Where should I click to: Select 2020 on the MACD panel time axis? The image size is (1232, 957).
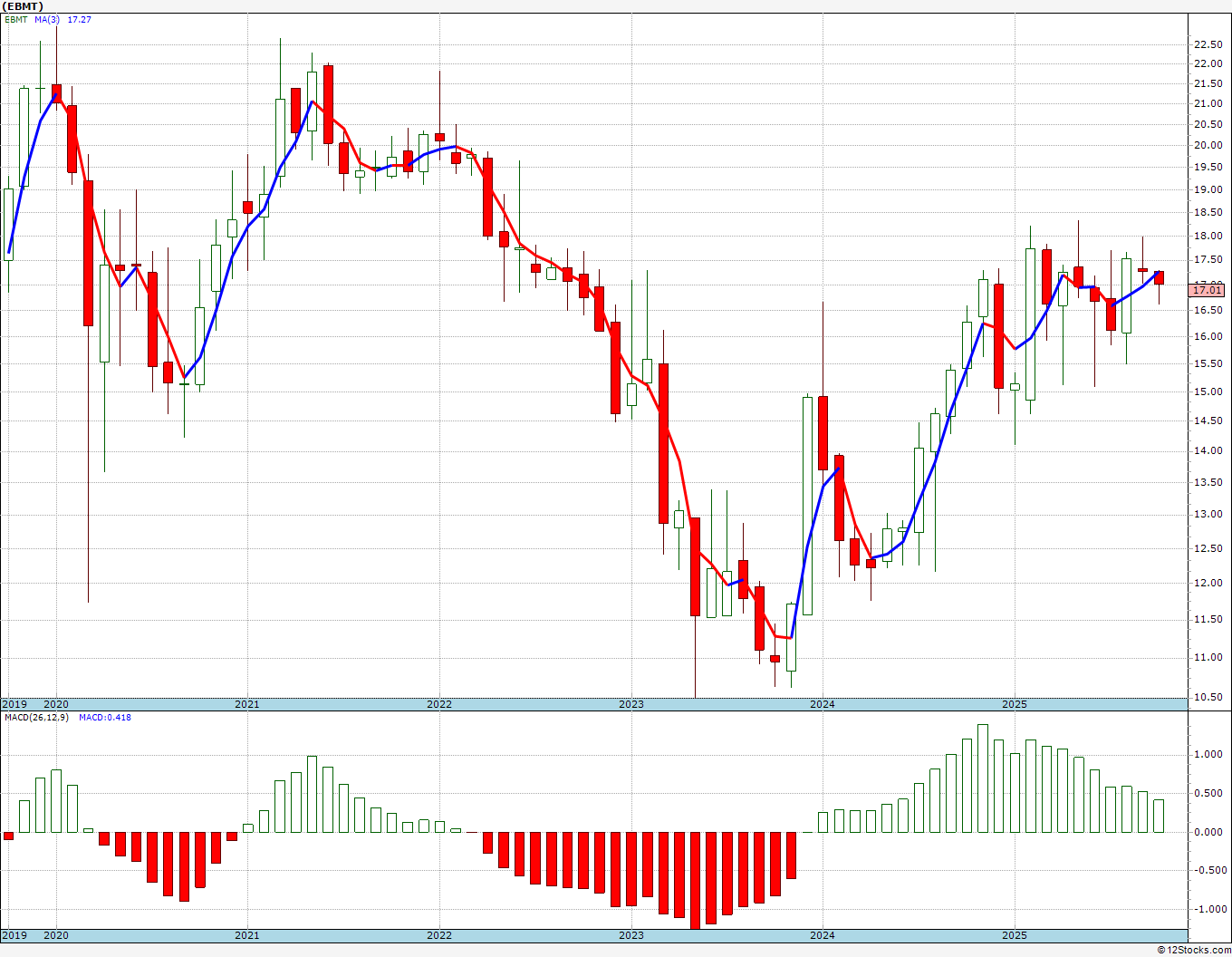56,935
